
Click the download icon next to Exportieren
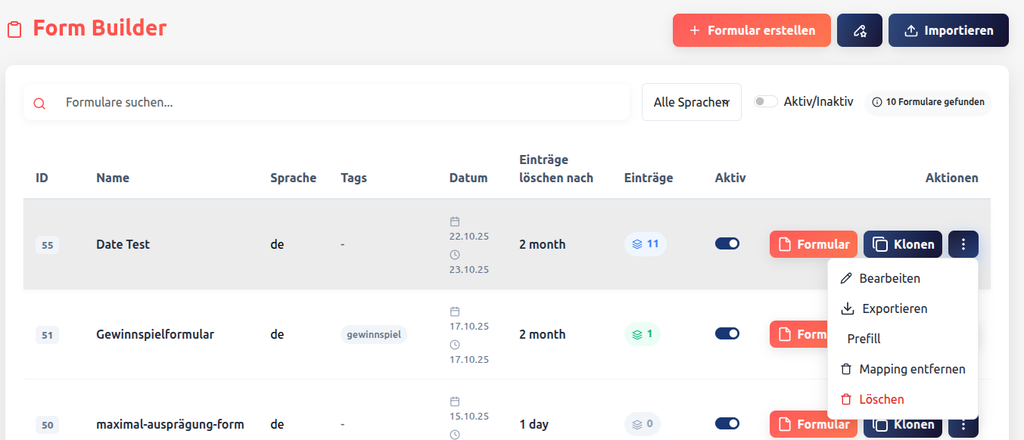tap(847, 308)
